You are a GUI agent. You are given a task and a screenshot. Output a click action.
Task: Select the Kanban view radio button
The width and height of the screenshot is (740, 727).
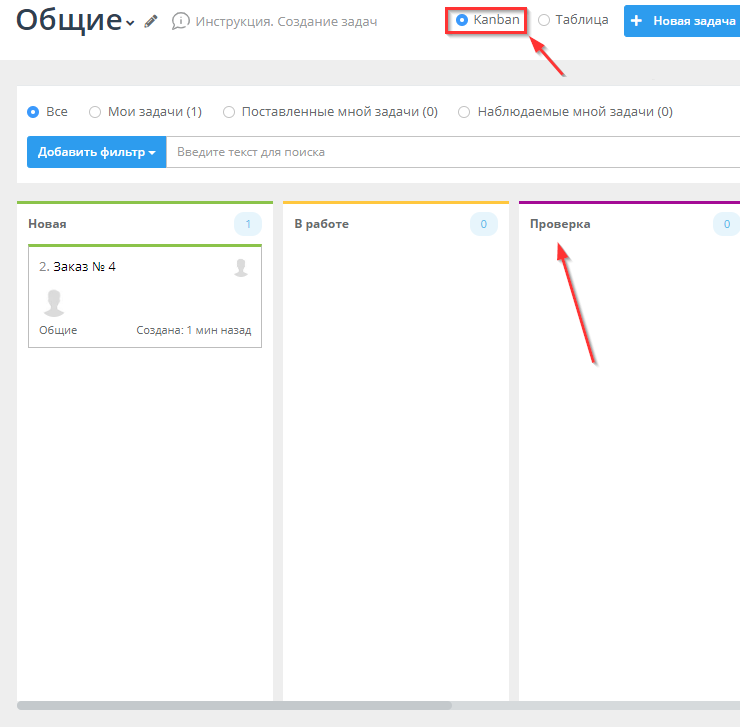tap(462, 20)
